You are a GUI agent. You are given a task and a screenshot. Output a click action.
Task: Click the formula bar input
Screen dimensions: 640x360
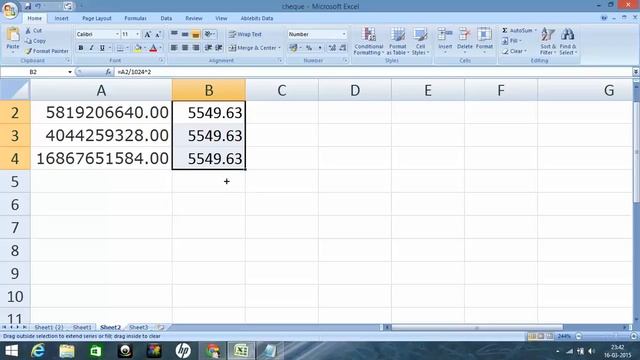(x=373, y=72)
